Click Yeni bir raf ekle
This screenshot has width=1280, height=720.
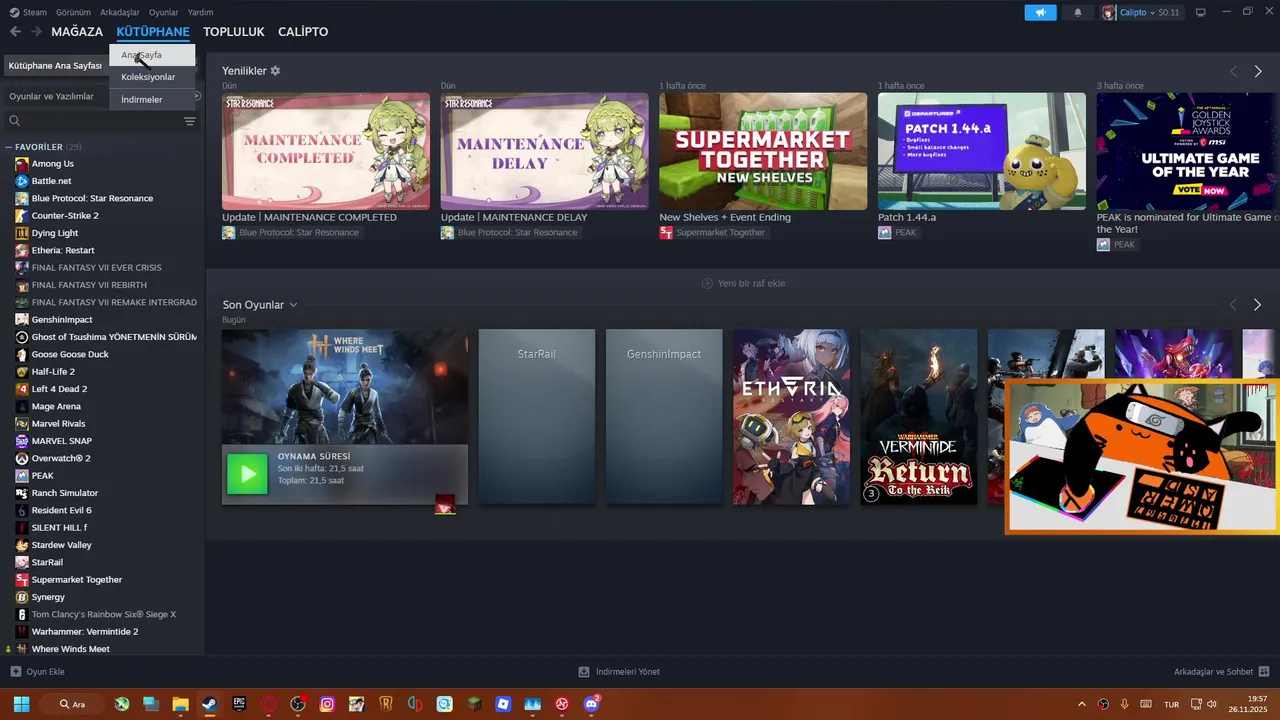pos(743,283)
